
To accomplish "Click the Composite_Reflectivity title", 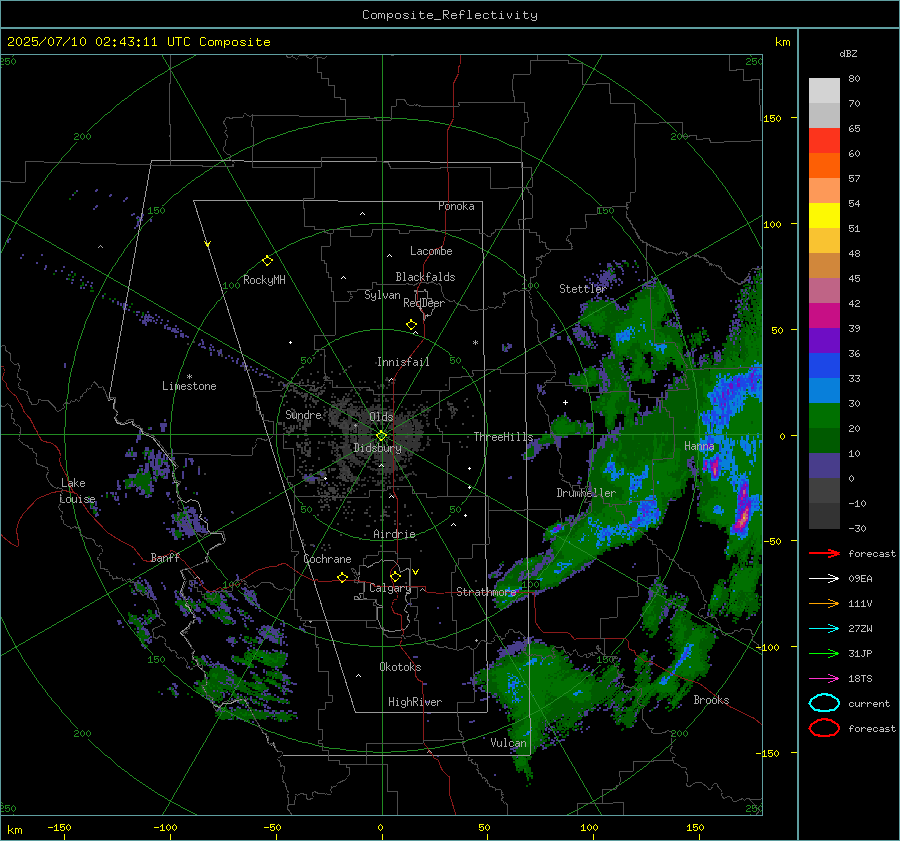I will [450, 15].
